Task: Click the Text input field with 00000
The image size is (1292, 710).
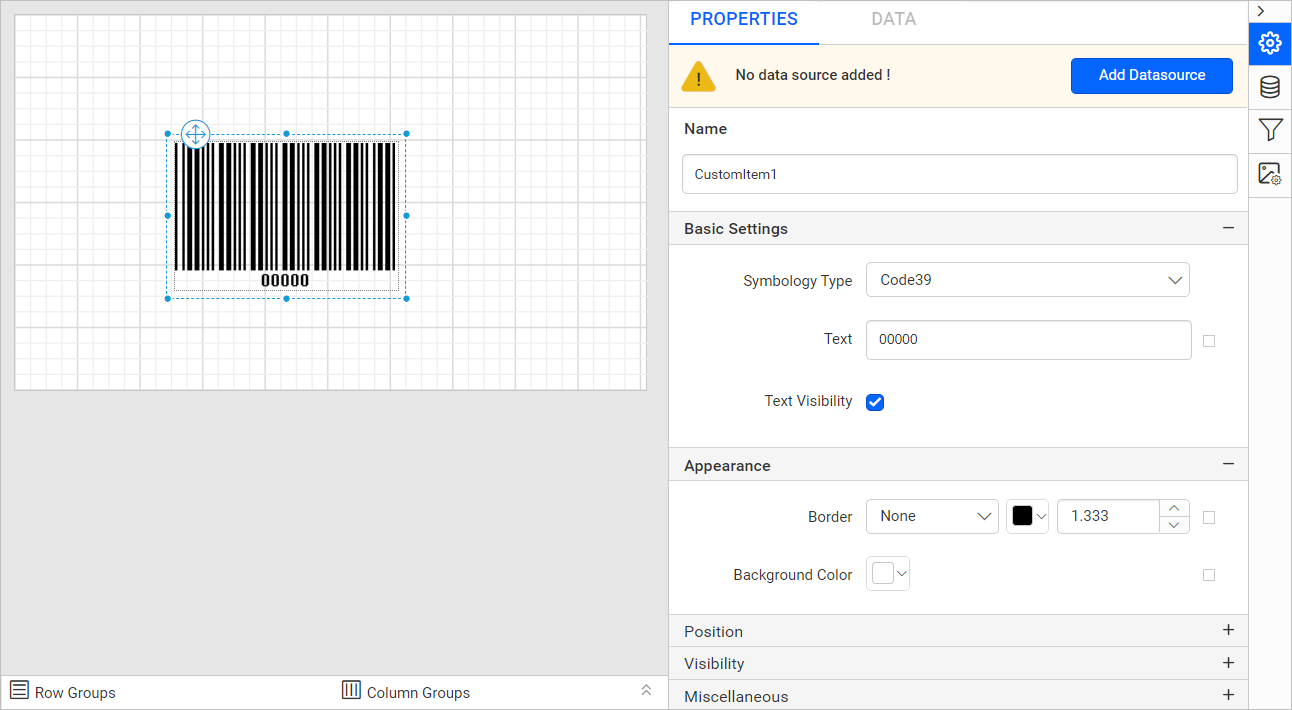Action: [x=1029, y=340]
